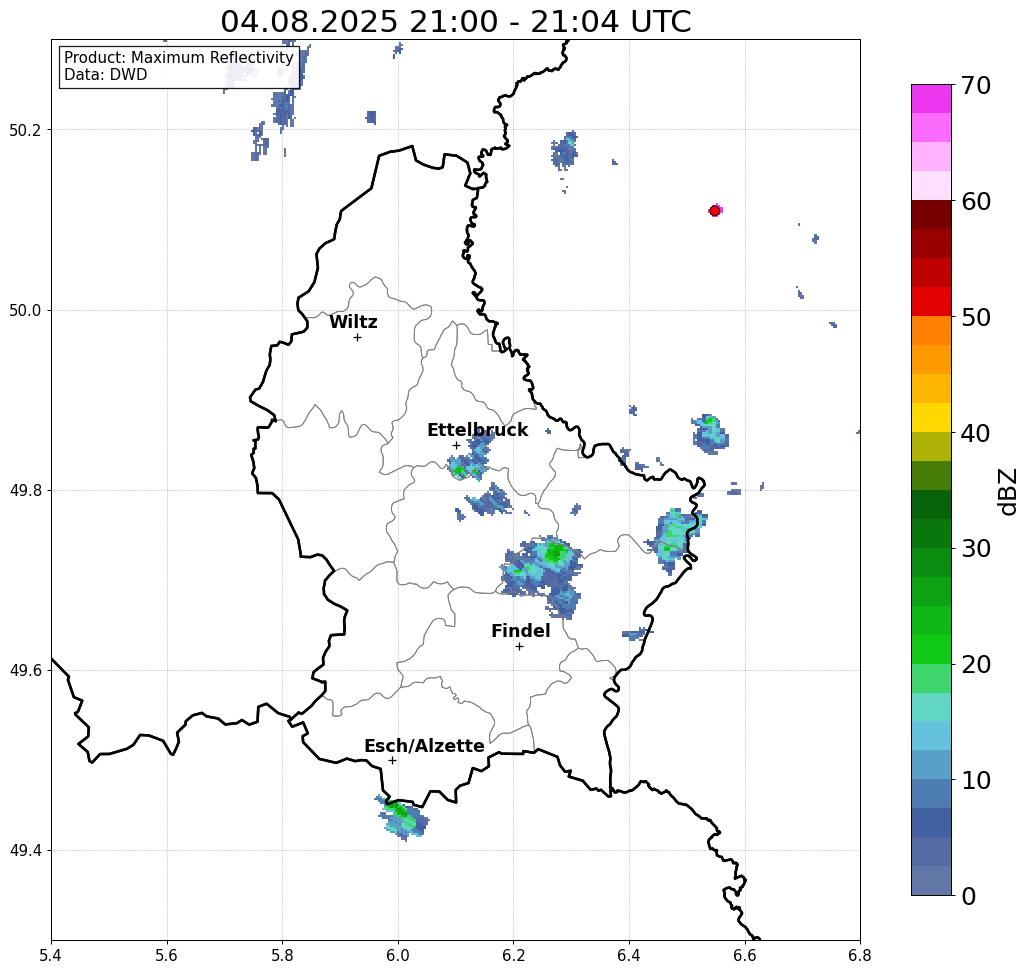This screenshot has width=1029, height=973.
Task: Click the colorbar label '40'
Action: [976, 433]
